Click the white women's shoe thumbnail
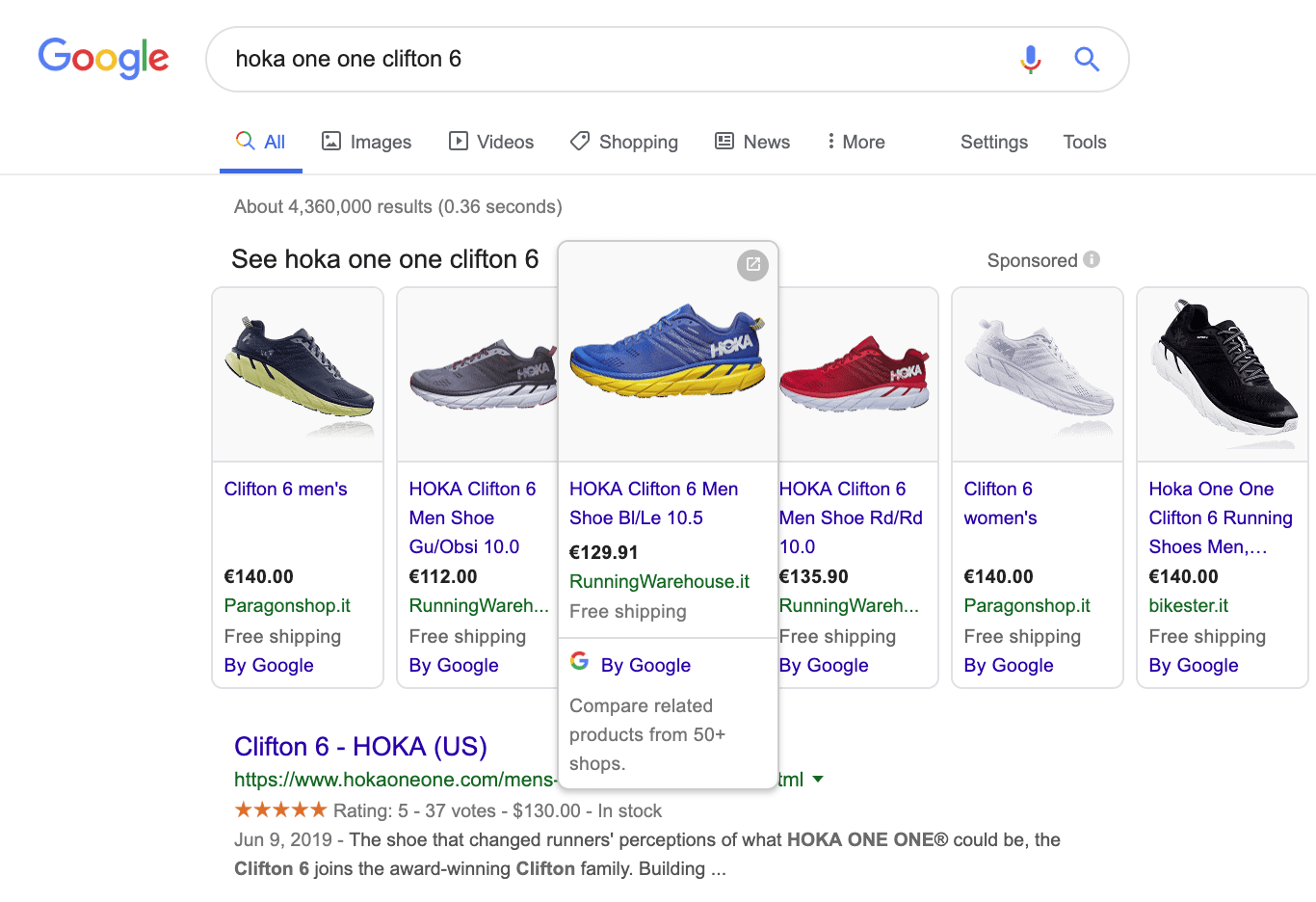 click(x=1038, y=374)
